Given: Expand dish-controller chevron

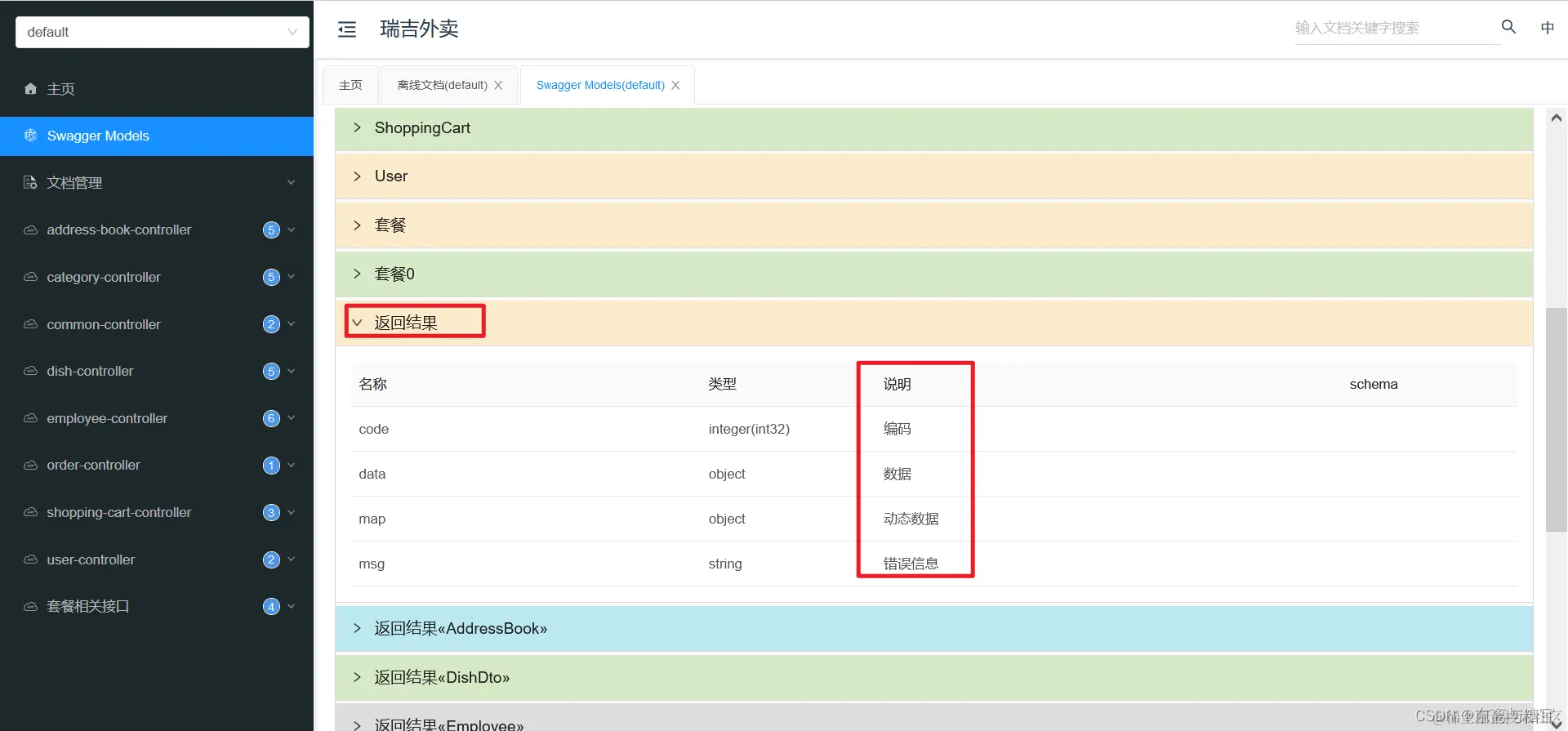Looking at the screenshot, I should [x=292, y=371].
